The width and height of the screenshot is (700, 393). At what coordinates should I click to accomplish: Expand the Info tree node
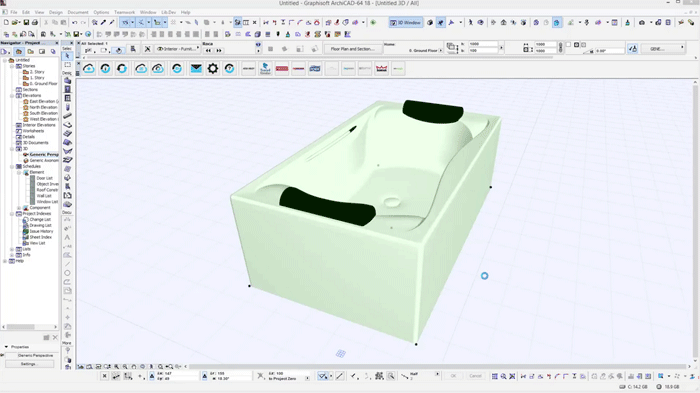[12, 255]
